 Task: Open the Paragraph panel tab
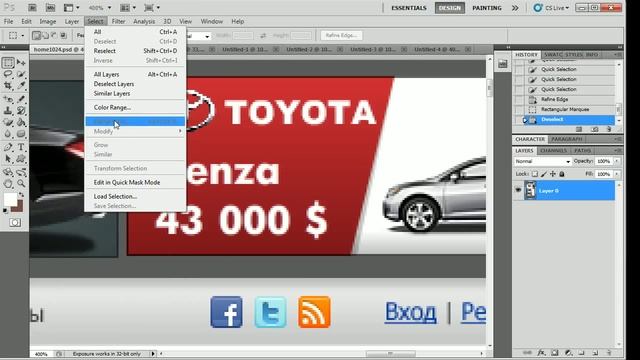(x=567, y=139)
